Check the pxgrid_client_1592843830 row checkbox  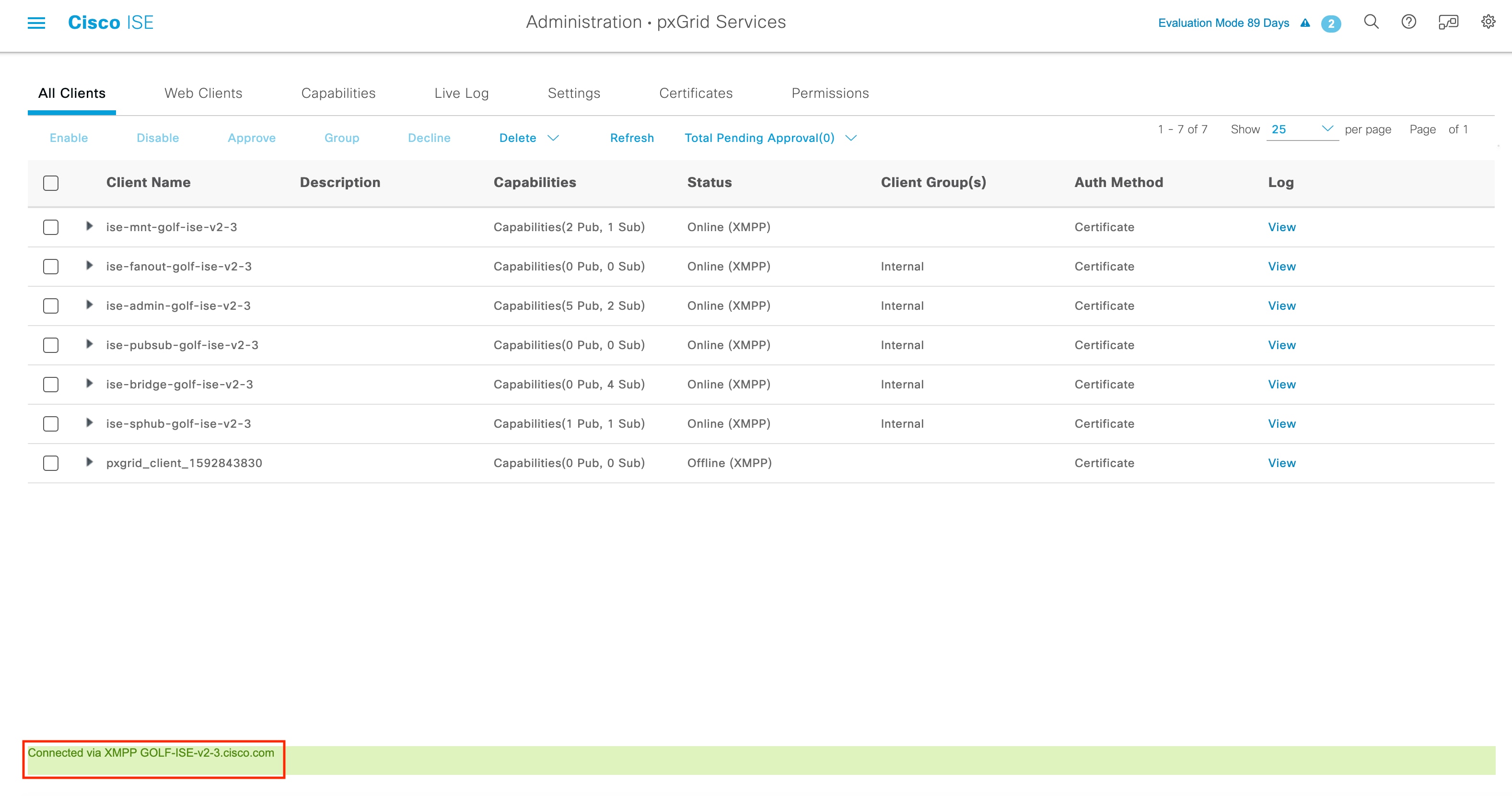point(51,463)
